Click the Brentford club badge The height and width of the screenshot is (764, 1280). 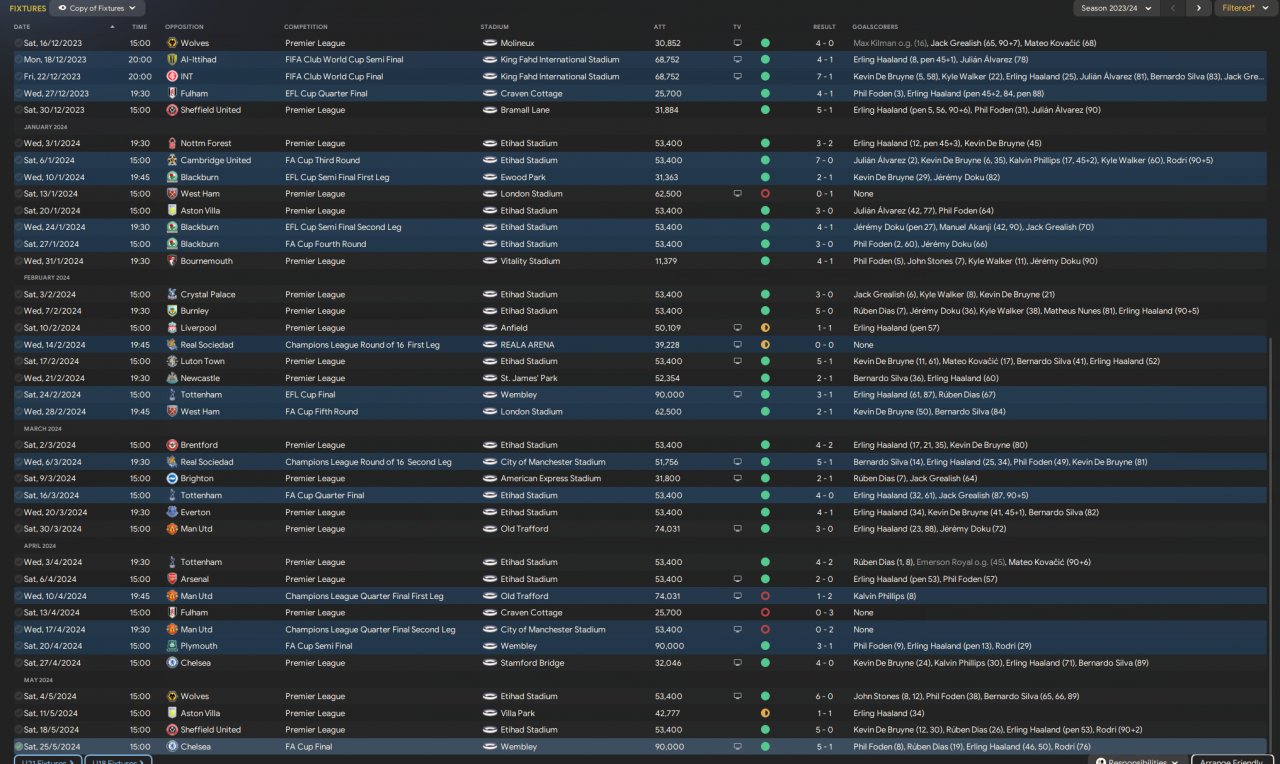[172, 445]
